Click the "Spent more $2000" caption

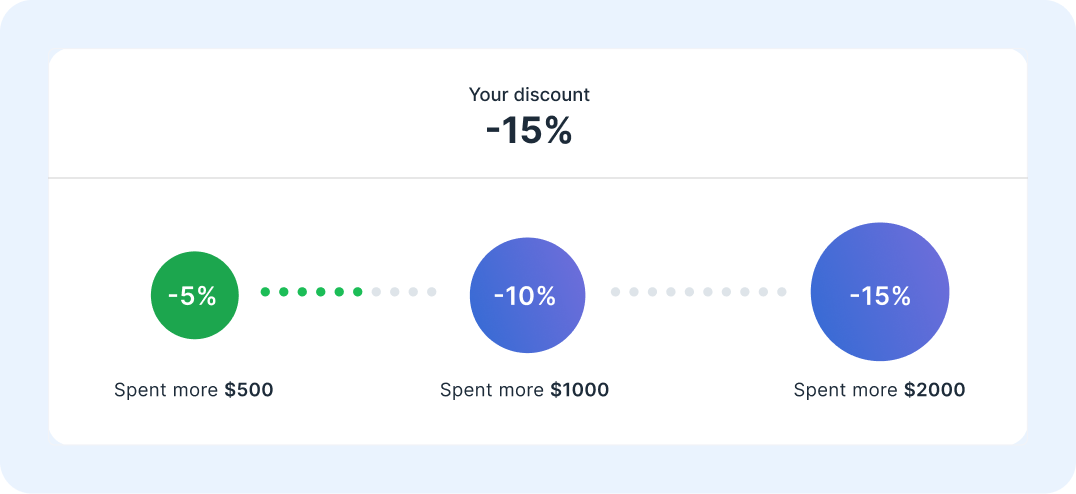(x=879, y=390)
